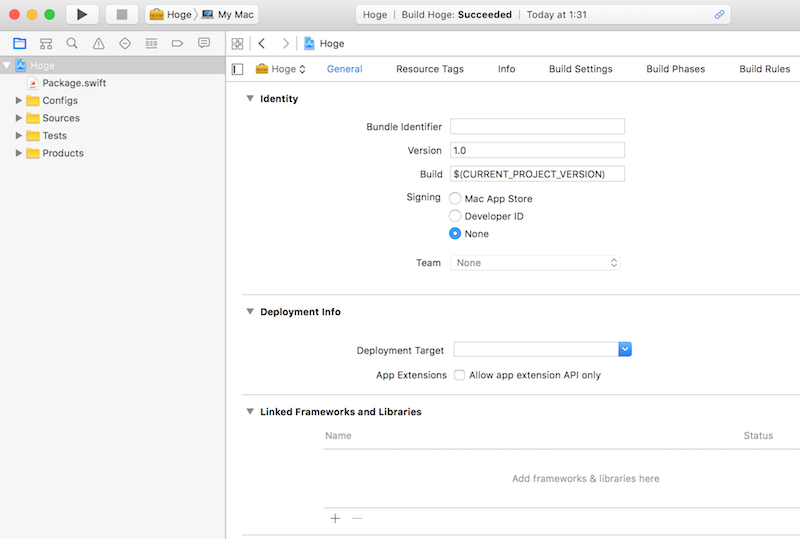Run the Hoge scheme with Play button
The image size is (800, 539).
(x=82, y=14)
